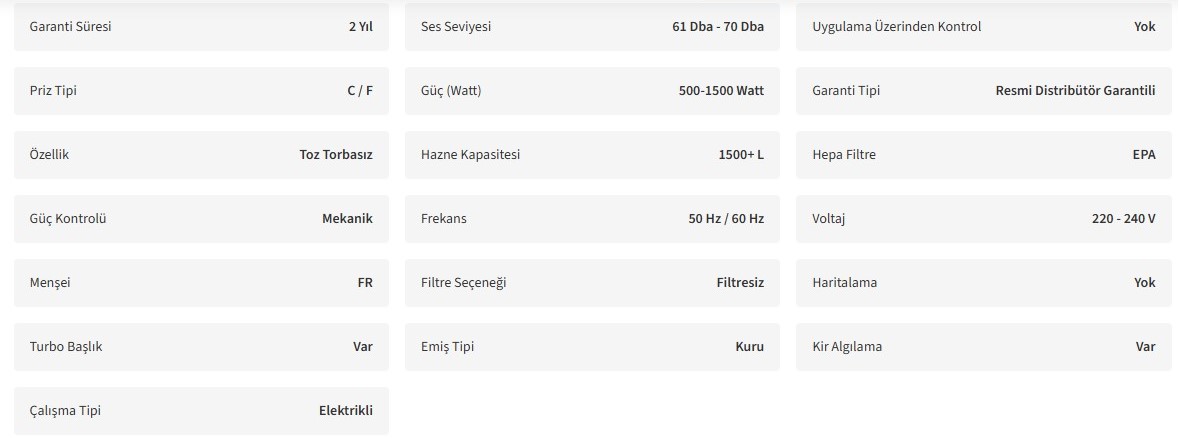Click the Güç Kontrolü Mekanik row
Screen dimensions: 1179x438
click(201, 219)
